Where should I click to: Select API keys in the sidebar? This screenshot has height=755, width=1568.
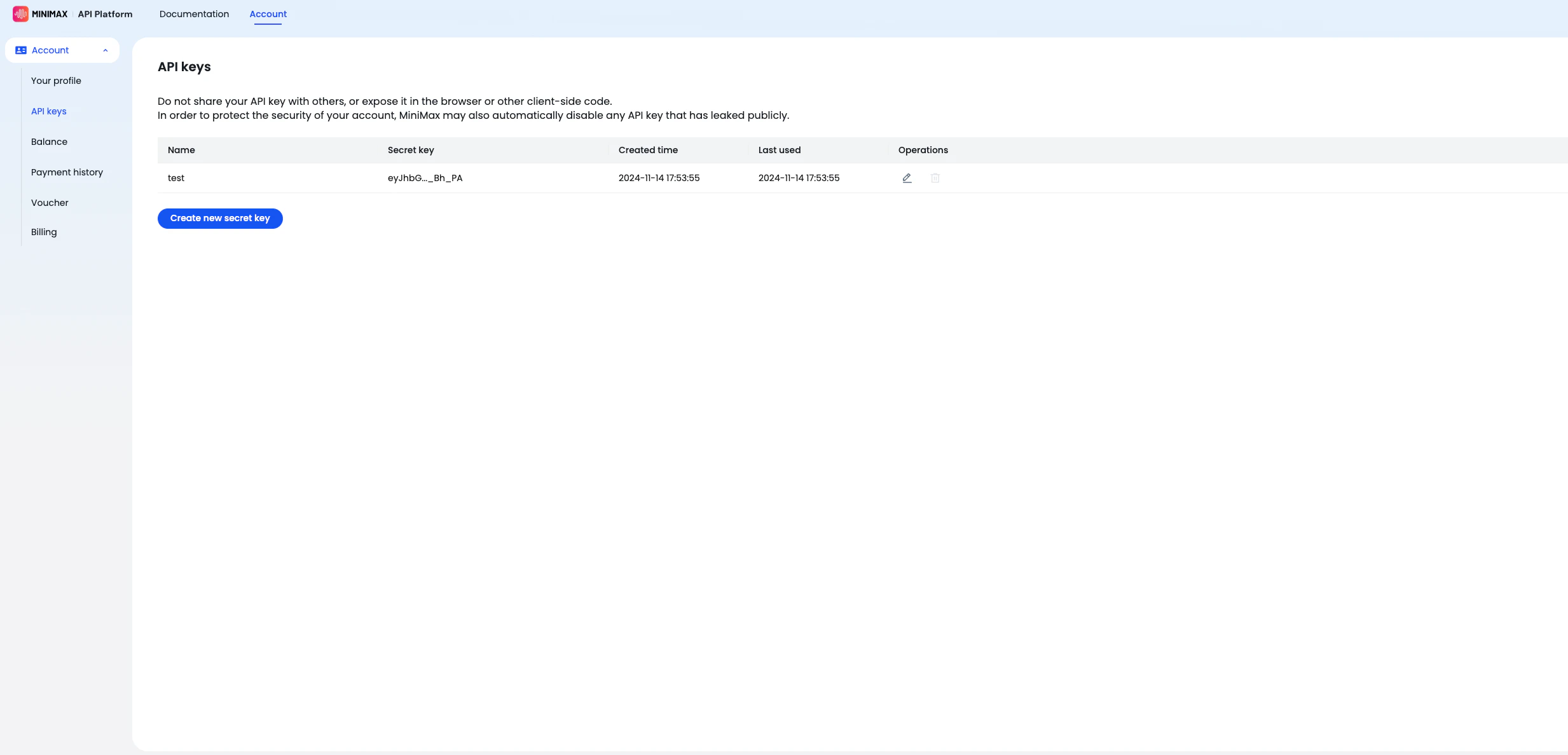[48, 111]
